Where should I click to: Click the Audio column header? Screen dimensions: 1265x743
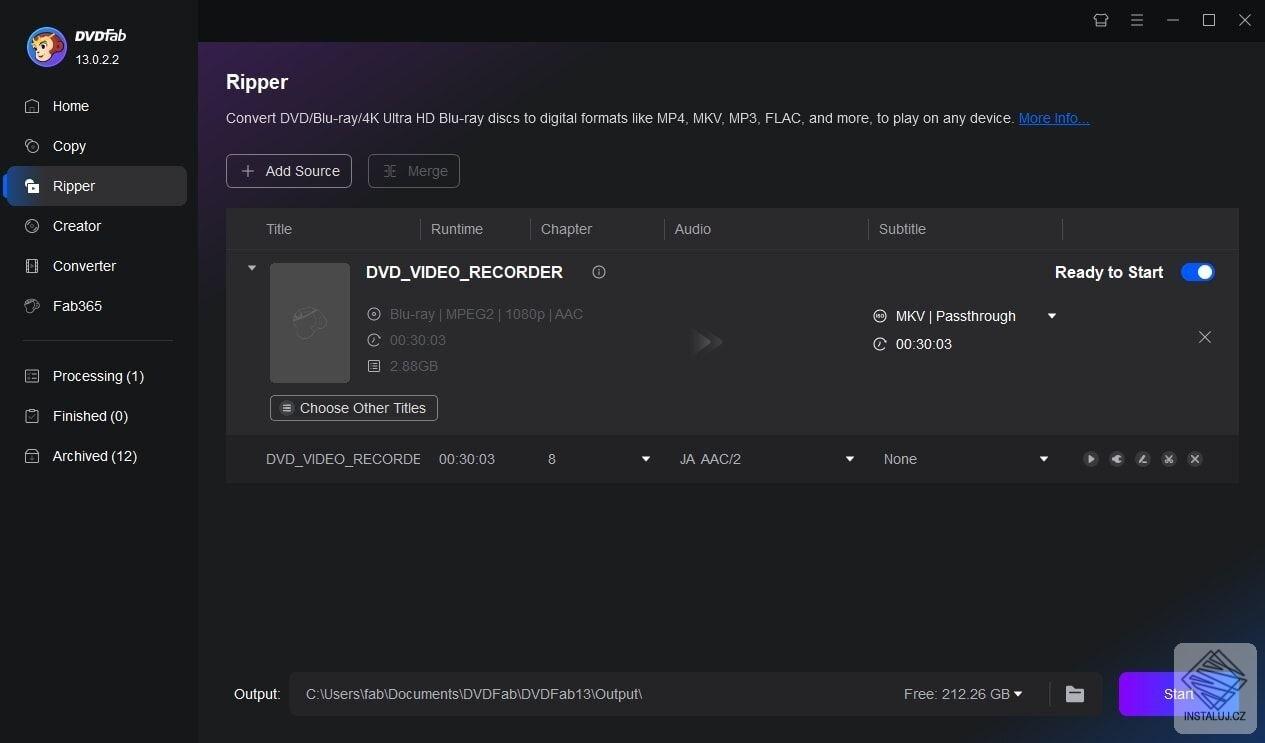(693, 229)
